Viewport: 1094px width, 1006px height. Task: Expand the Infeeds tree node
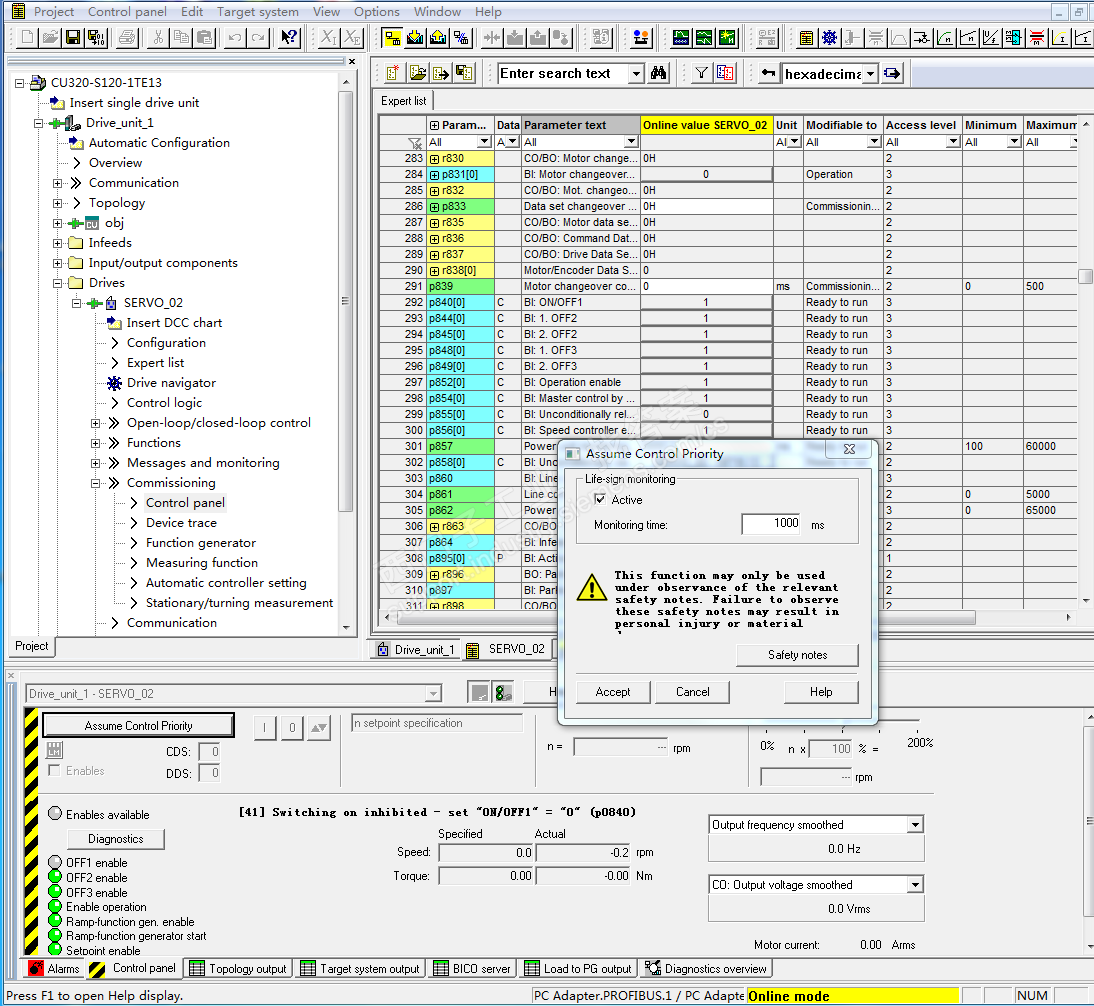tap(59, 243)
